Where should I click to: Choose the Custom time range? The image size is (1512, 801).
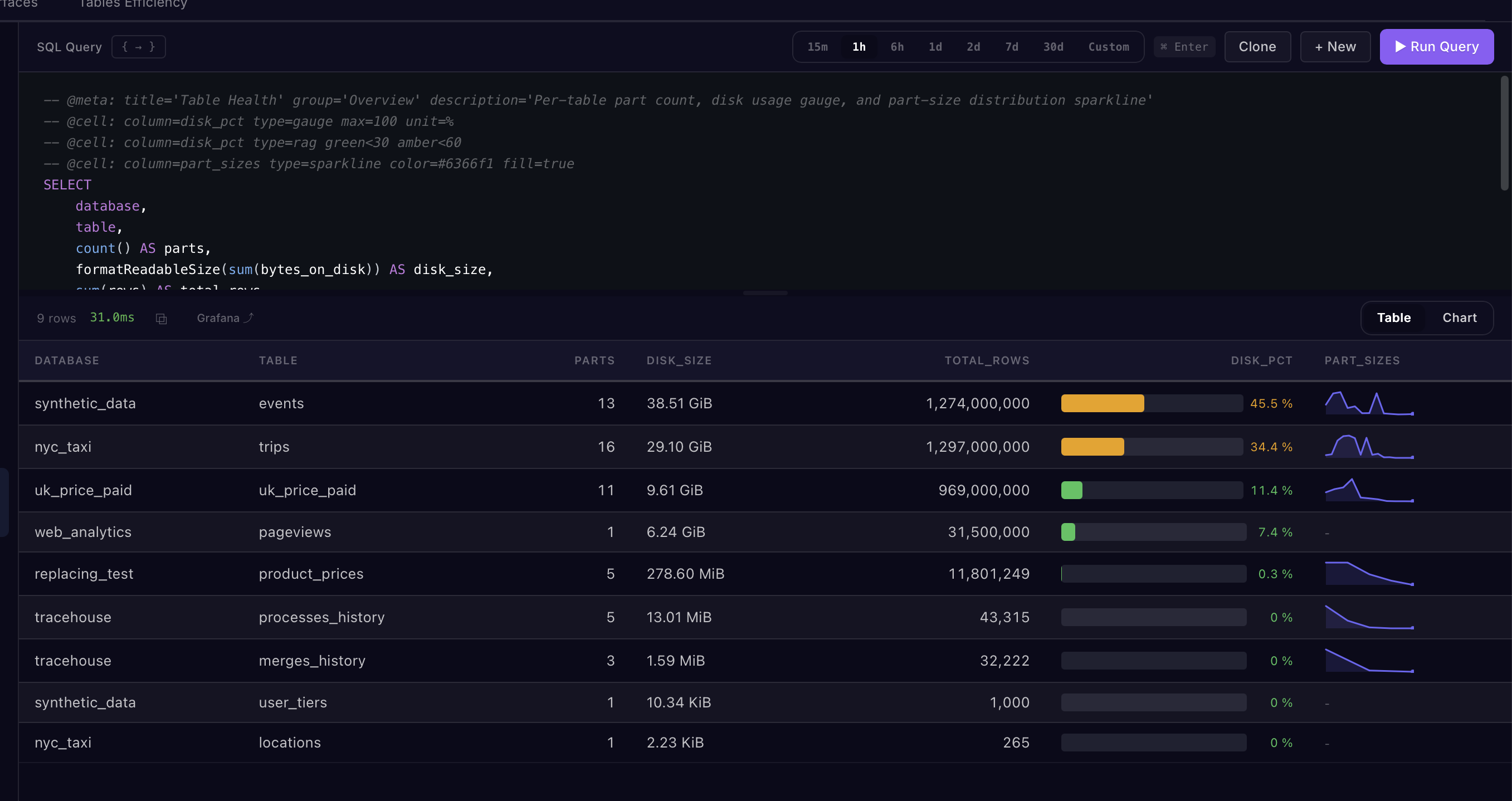coord(1108,47)
